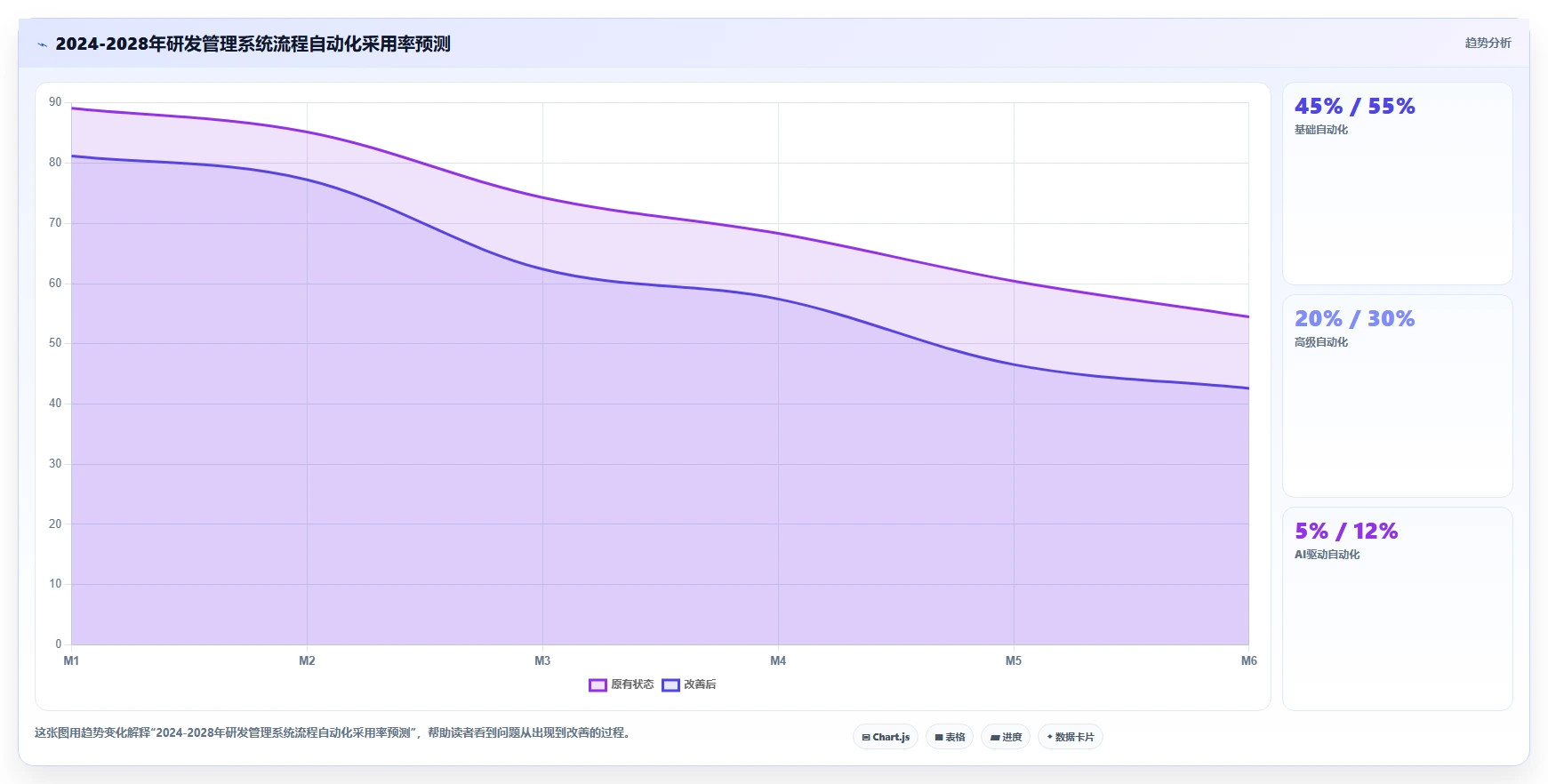Click the trend icon beside the chart title
The width and height of the screenshot is (1548, 784).
pyautogui.click(x=42, y=44)
